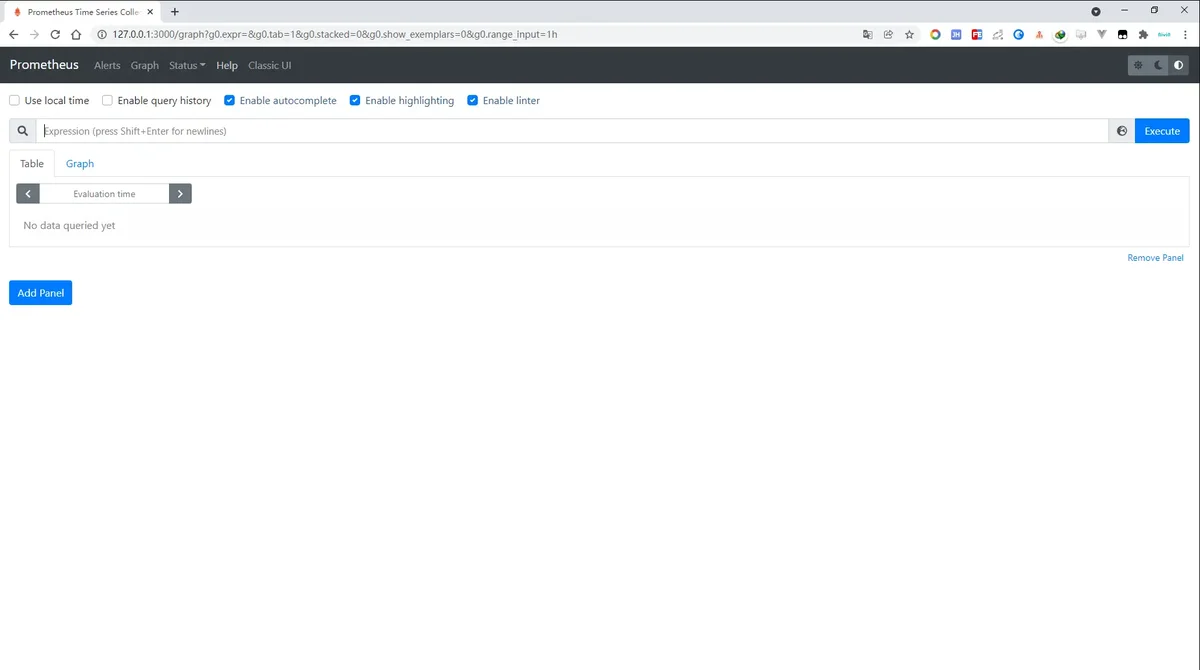Click the multicolor ring extension icon

[935, 34]
